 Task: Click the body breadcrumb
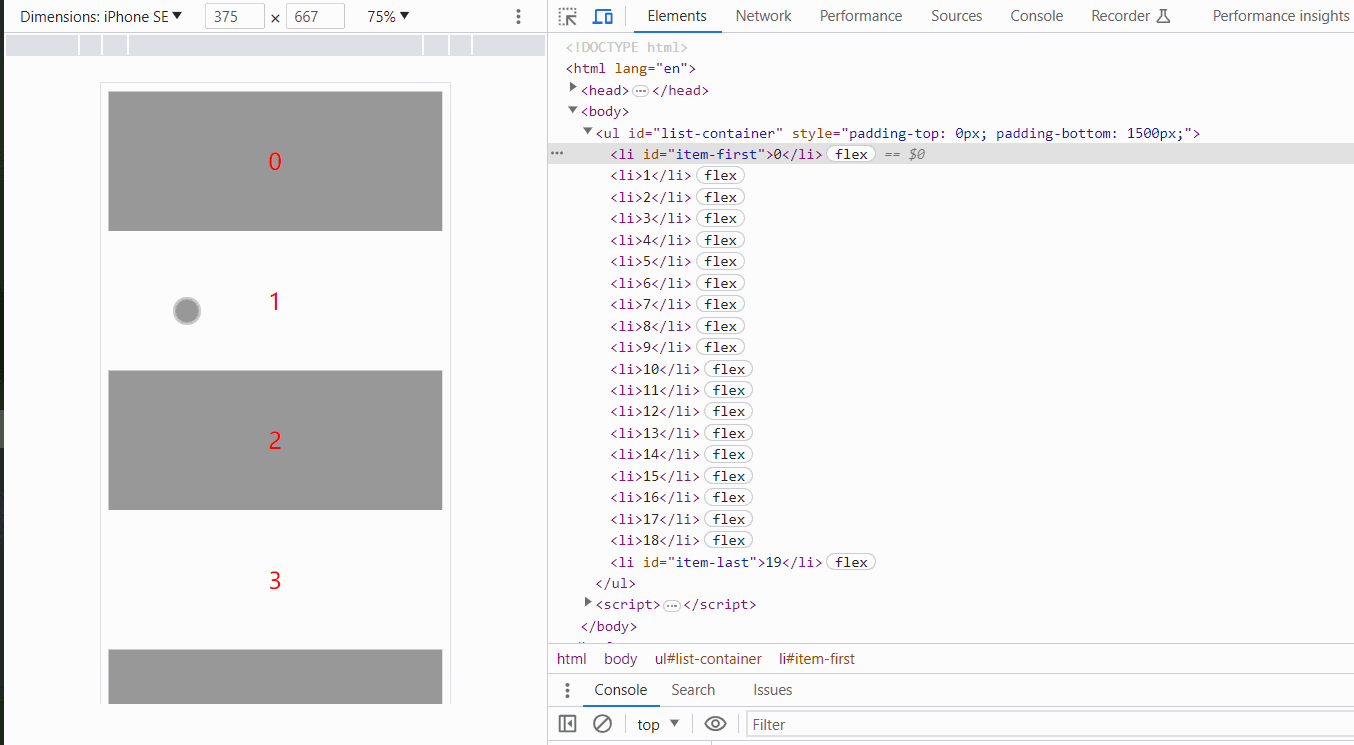pos(620,659)
